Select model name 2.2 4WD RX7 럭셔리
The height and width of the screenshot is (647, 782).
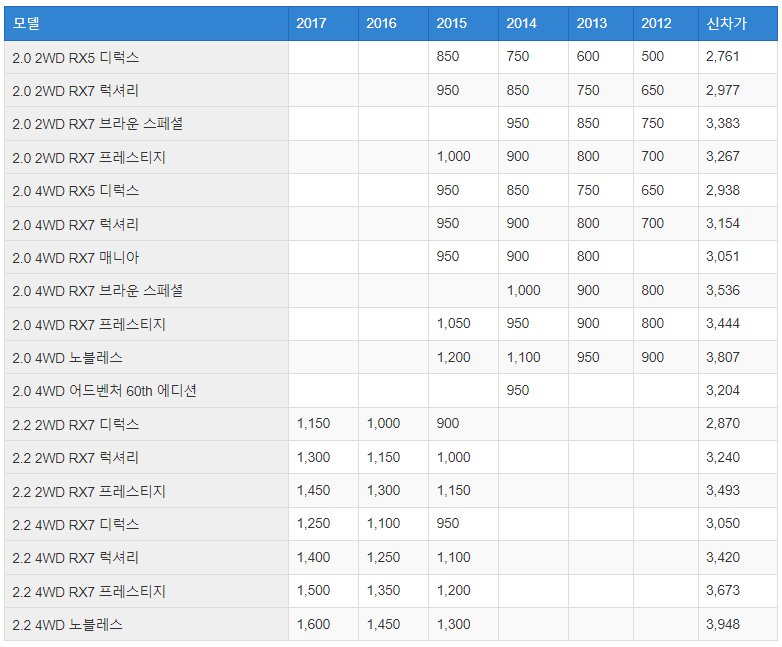pos(75,557)
